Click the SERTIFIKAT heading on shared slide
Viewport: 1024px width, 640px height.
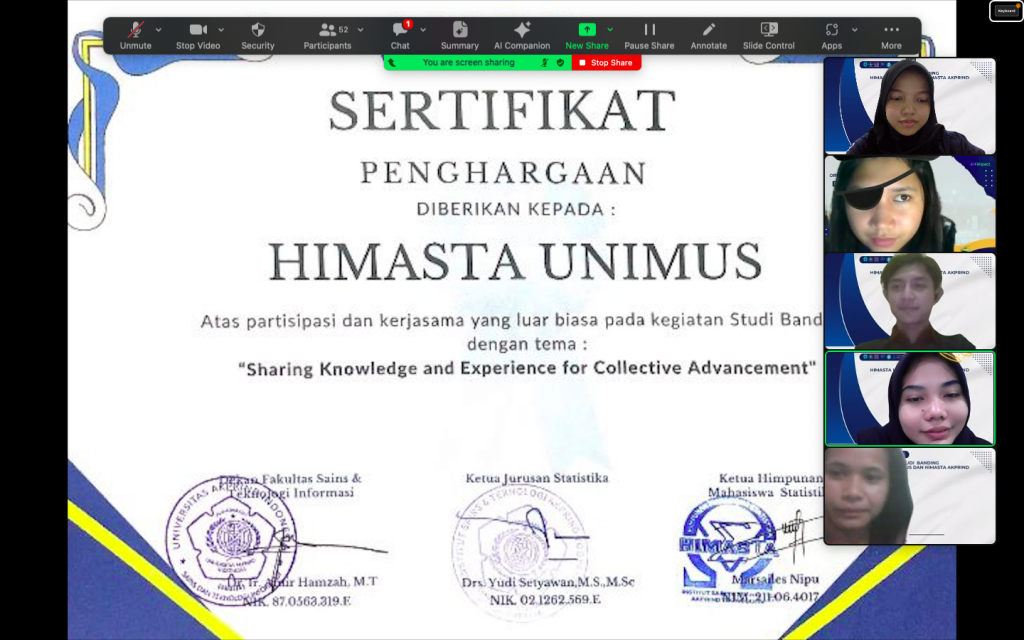[502, 111]
